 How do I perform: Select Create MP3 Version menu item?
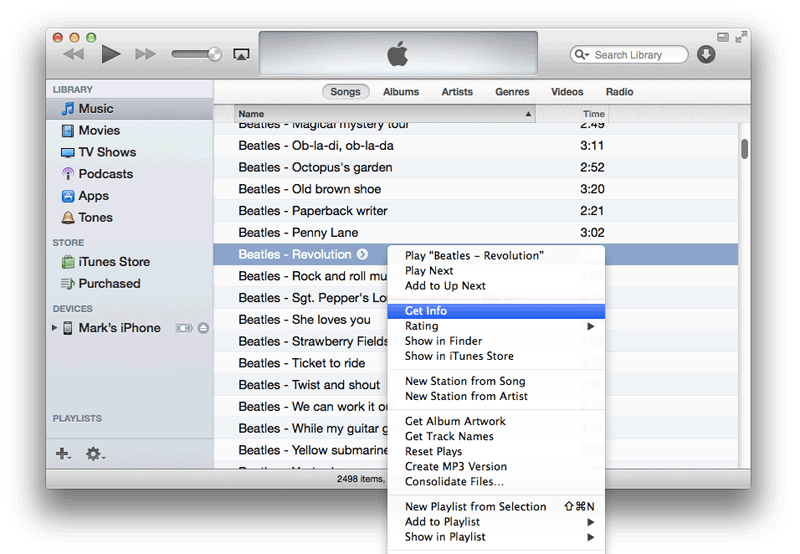455,467
